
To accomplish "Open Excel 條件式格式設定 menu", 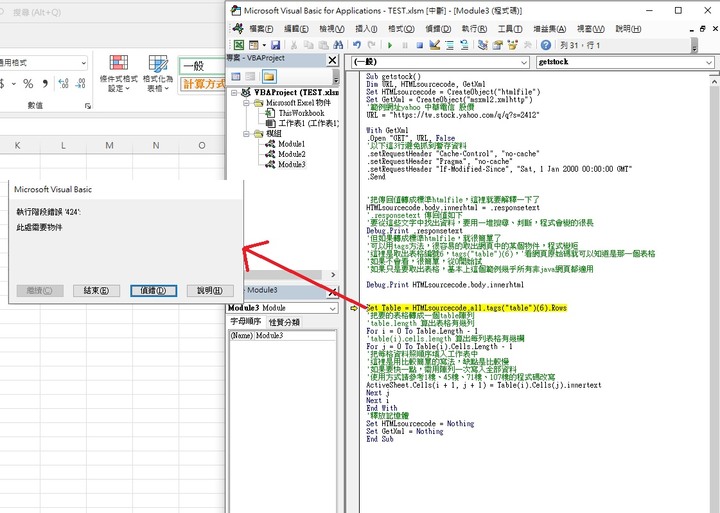I will pos(118,73).
